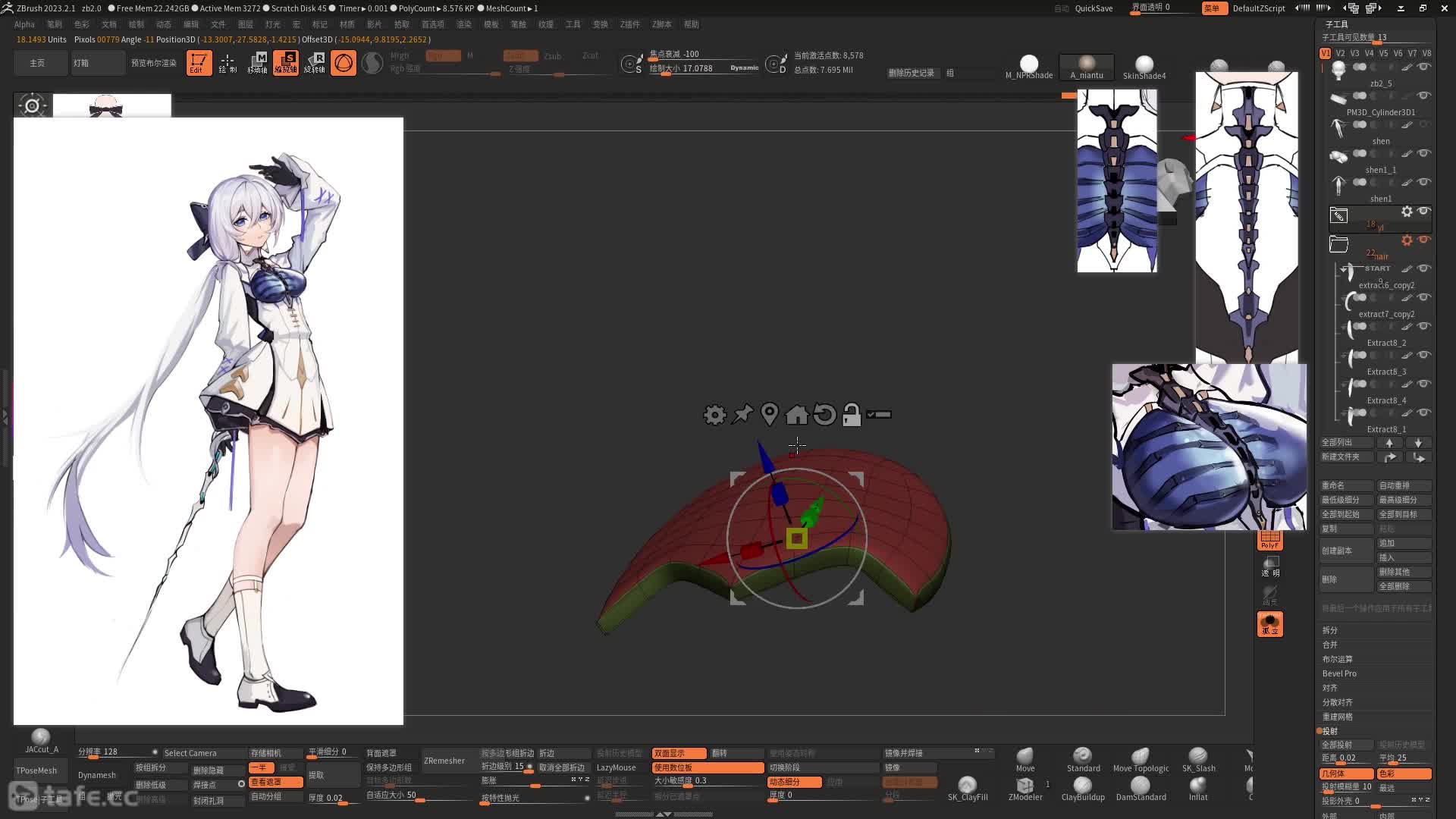Click gizmo sticky pin icon
Viewport: 1456px width, 819px height.
pos(742,414)
